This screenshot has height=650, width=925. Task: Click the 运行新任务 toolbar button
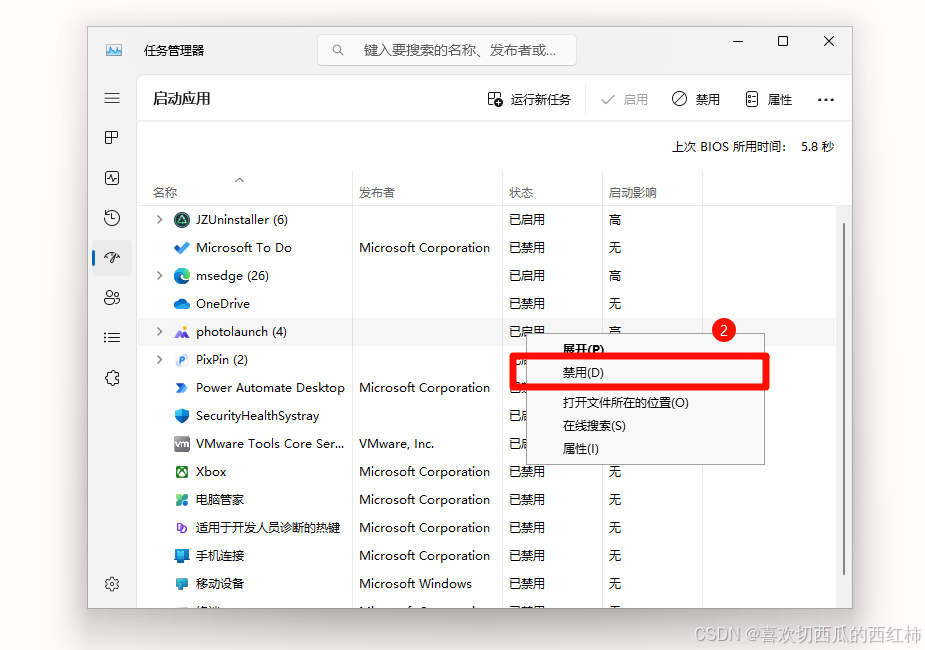click(x=529, y=99)
